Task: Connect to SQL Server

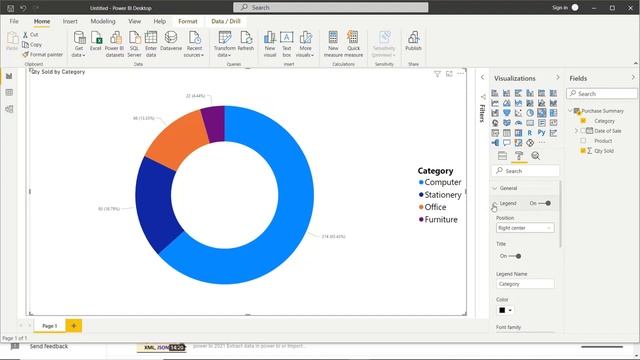Action: pyautogui.click(x=134, y=44)
